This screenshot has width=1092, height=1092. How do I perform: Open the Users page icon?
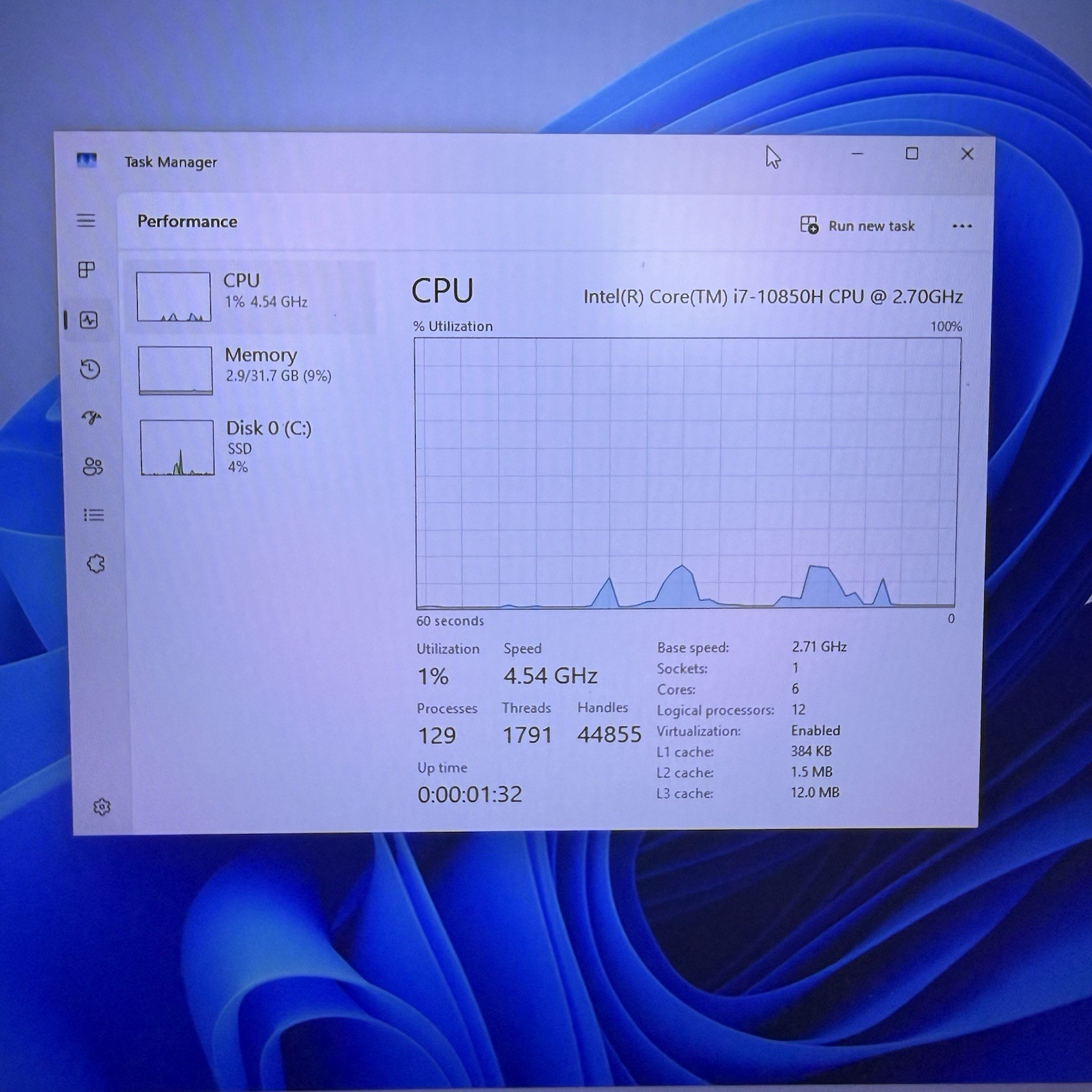click(93, 466)
